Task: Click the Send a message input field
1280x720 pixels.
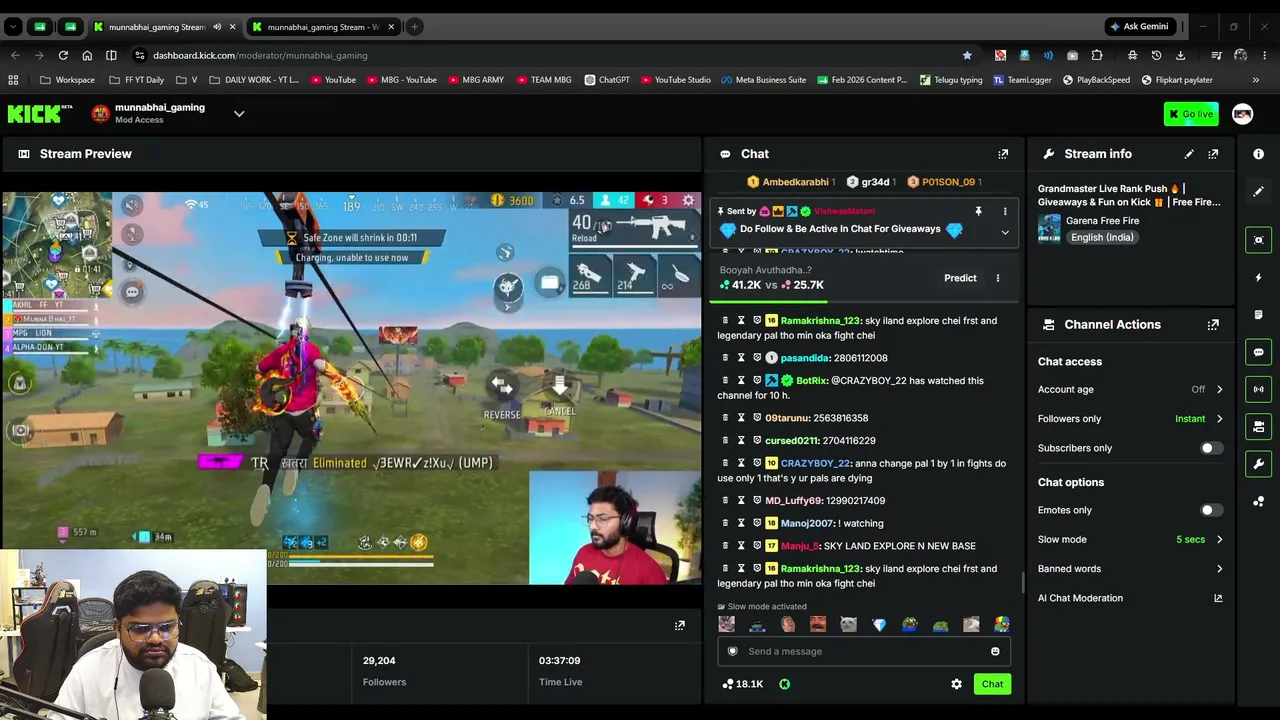Action: 864,652
